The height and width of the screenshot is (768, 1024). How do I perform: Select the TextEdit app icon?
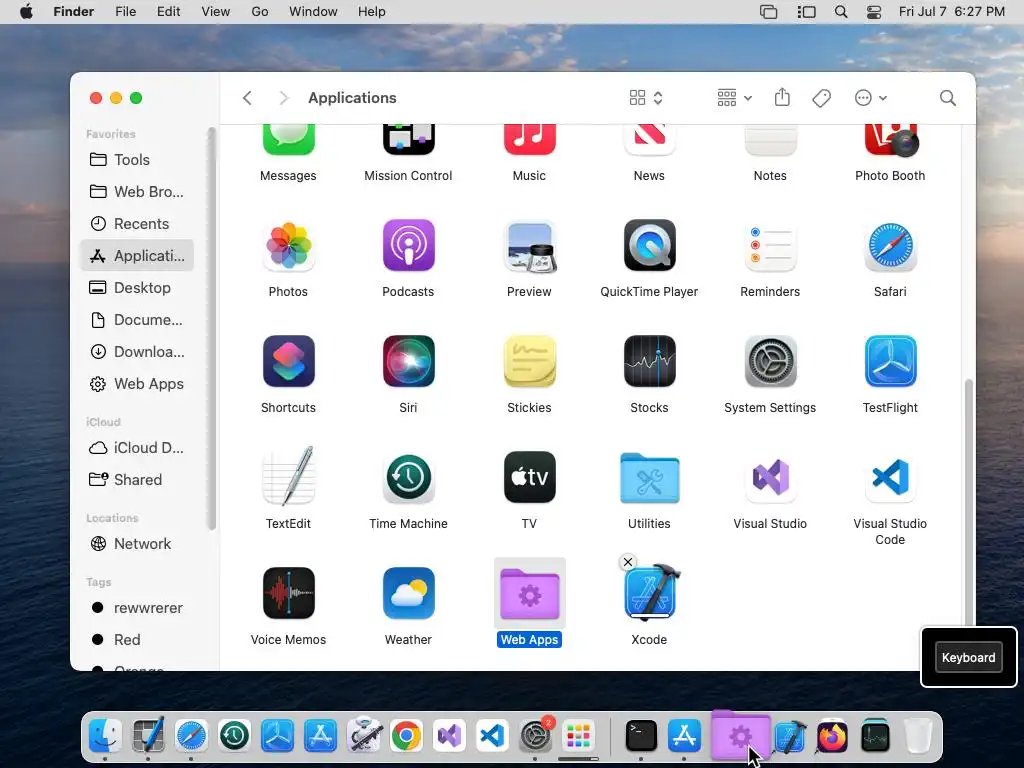tap(288, 476)
